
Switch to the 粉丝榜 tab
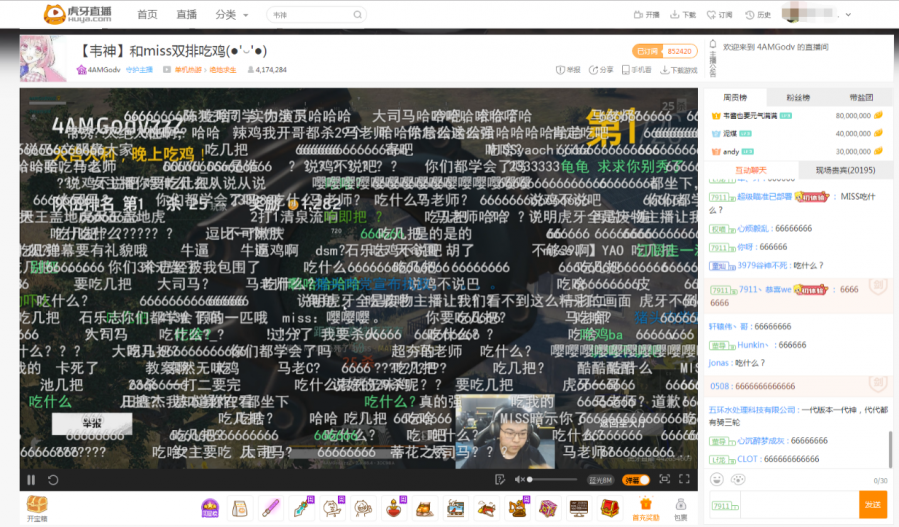tap(797, 97)
